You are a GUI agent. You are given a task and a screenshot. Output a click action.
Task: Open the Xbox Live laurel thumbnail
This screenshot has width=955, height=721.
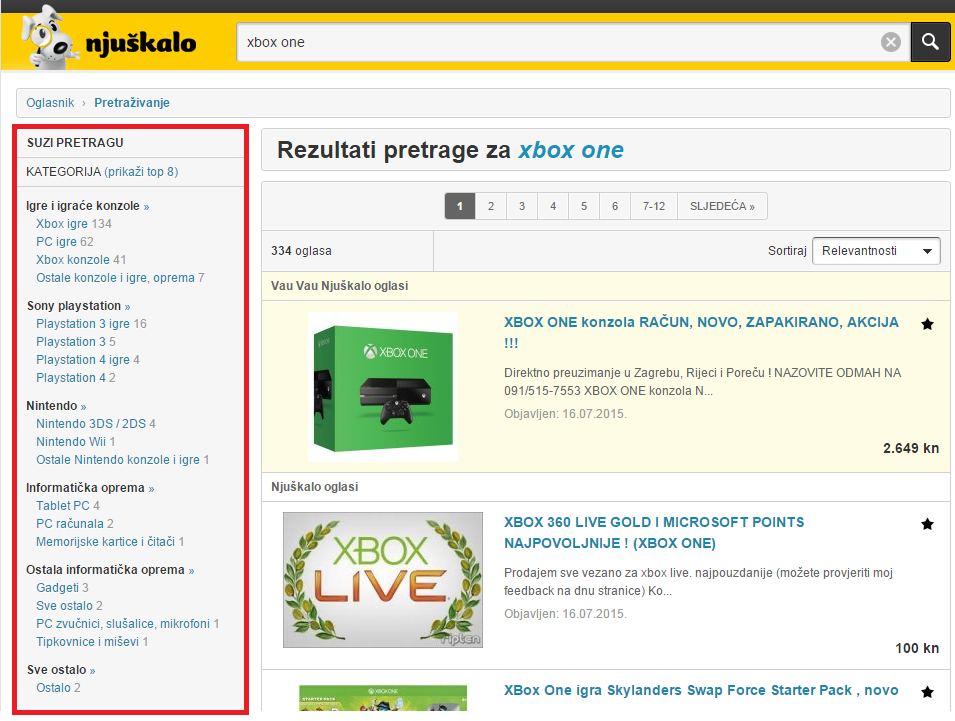[382, 580]
